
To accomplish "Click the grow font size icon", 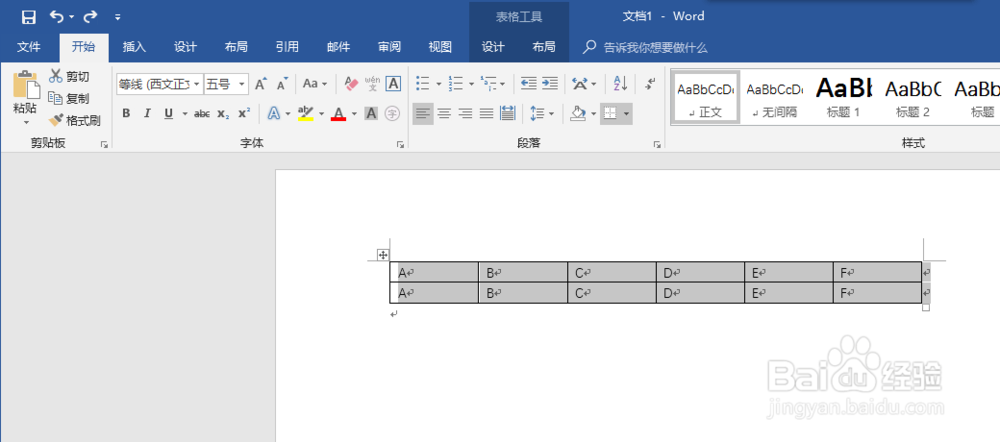I will 261,84.
